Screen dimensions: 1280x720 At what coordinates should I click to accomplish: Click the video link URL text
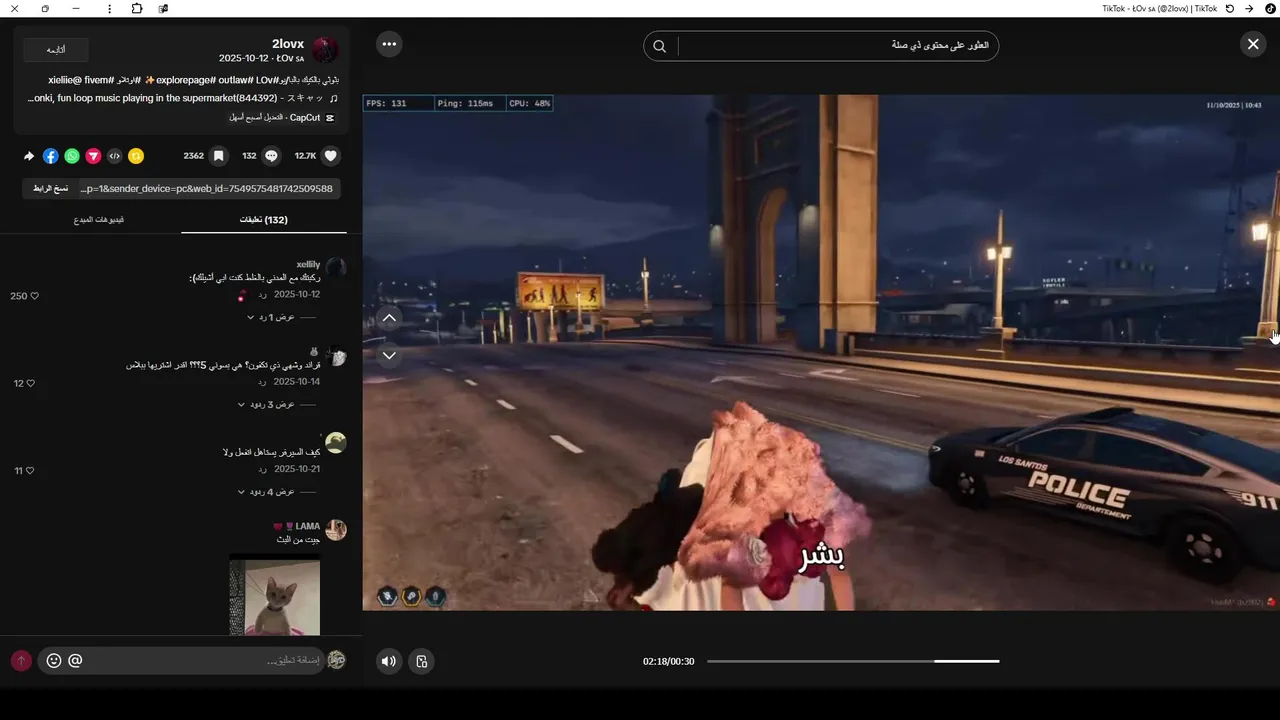tap(207, 189)
